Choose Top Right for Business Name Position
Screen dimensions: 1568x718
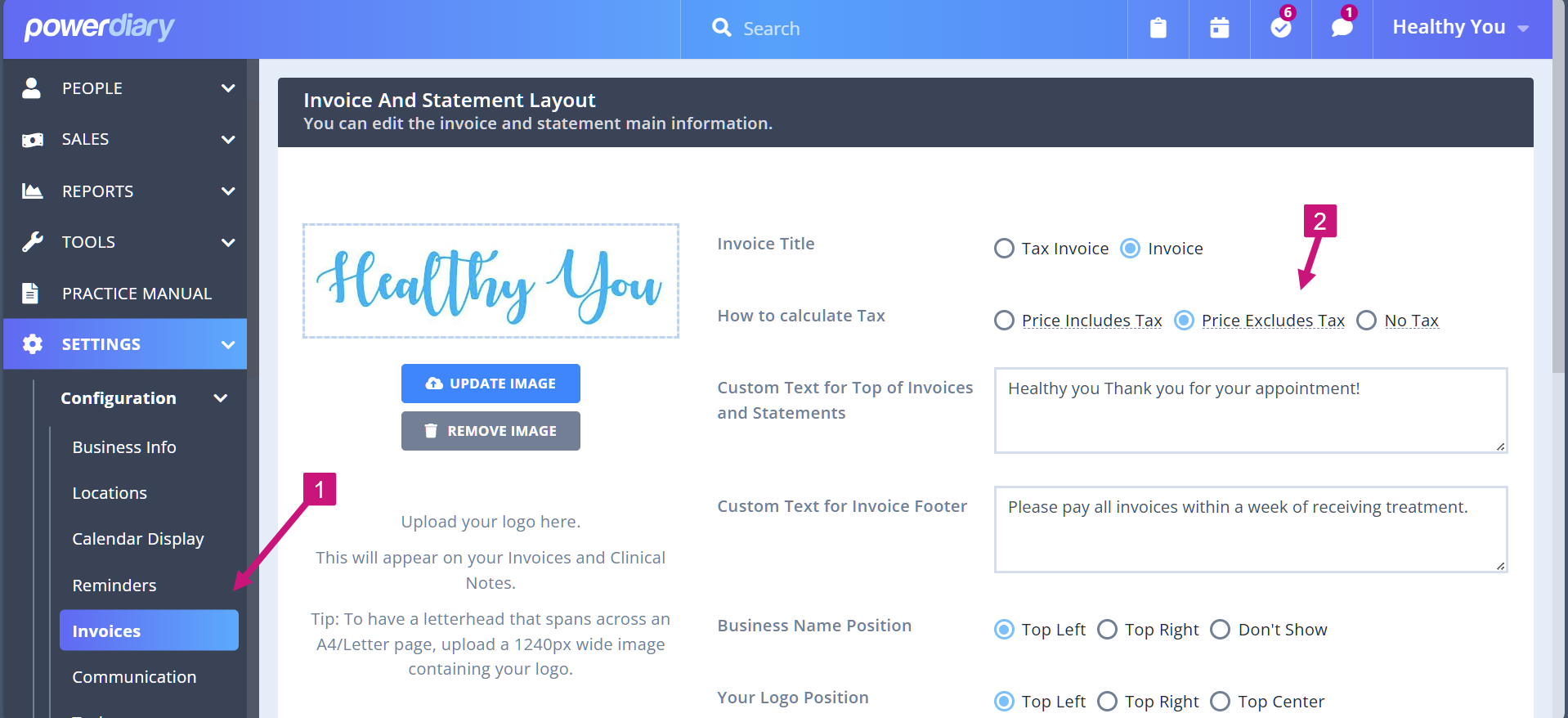click(x=1108, y=629)
